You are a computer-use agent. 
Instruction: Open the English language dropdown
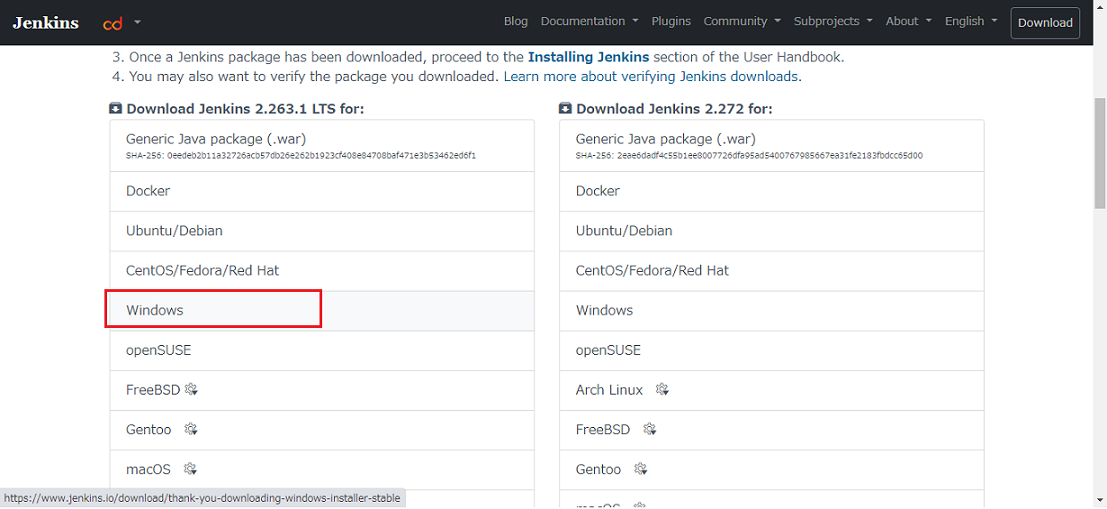[x=971, y=21]
